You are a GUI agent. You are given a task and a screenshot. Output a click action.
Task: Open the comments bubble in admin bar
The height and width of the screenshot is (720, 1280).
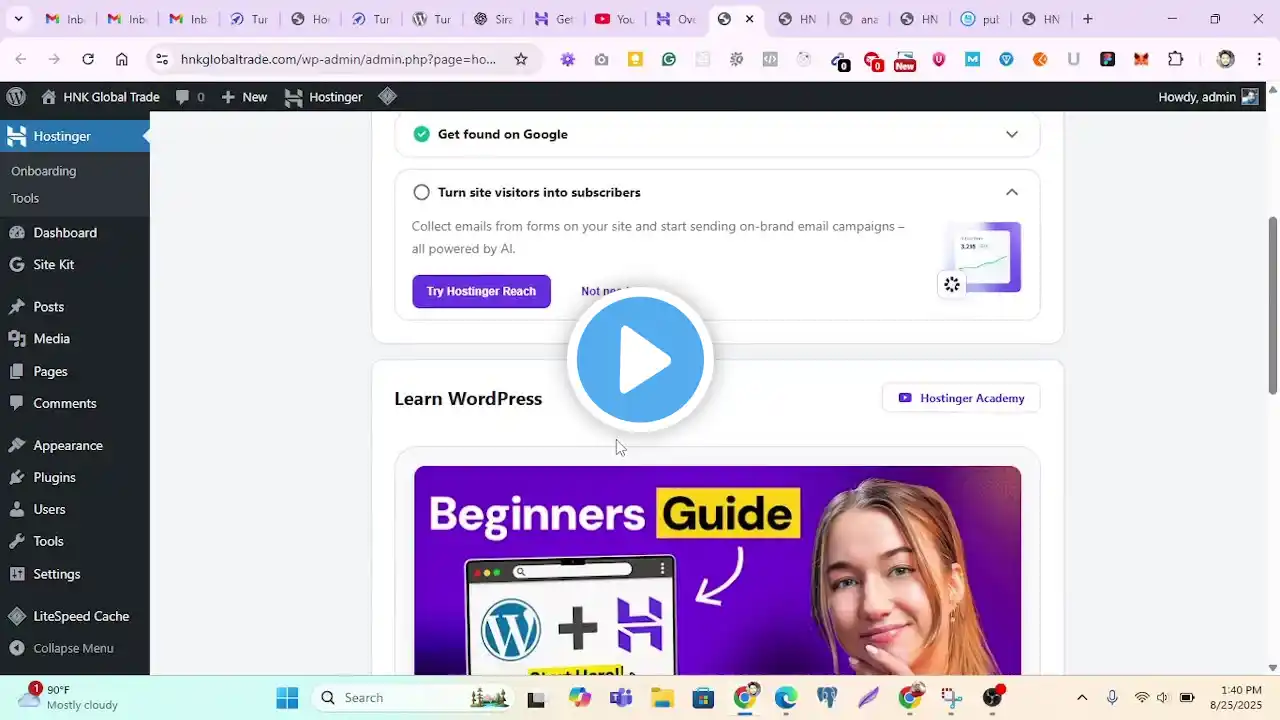[190, 97]
